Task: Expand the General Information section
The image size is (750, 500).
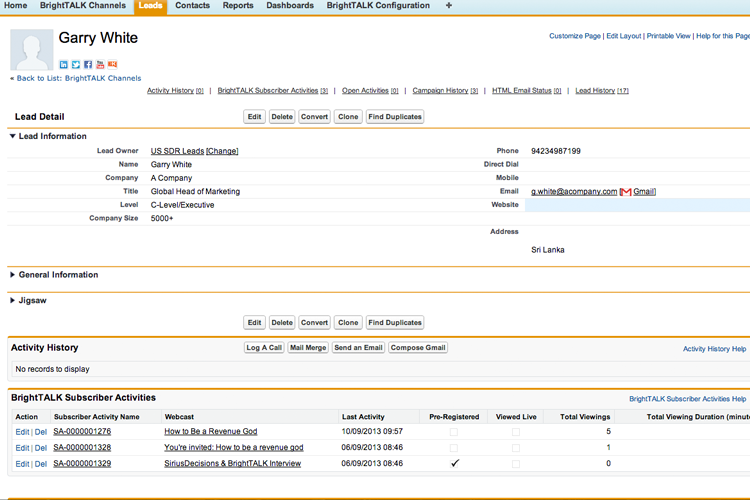Action: coord(13,275)
